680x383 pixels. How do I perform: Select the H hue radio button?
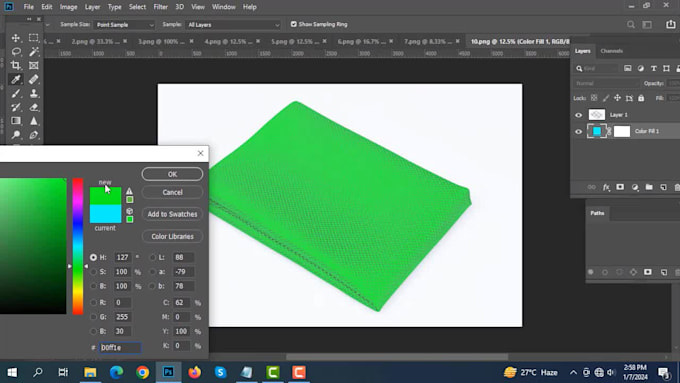(93, 257)
